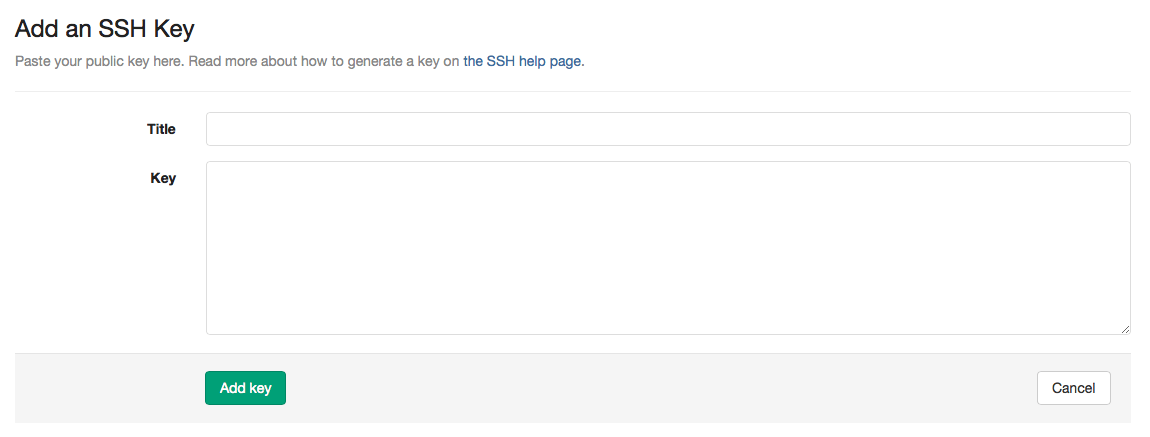The height and width of the screenshot is (437, 1150).
Task: Open the SSH help page link
Action: [524, 62]
